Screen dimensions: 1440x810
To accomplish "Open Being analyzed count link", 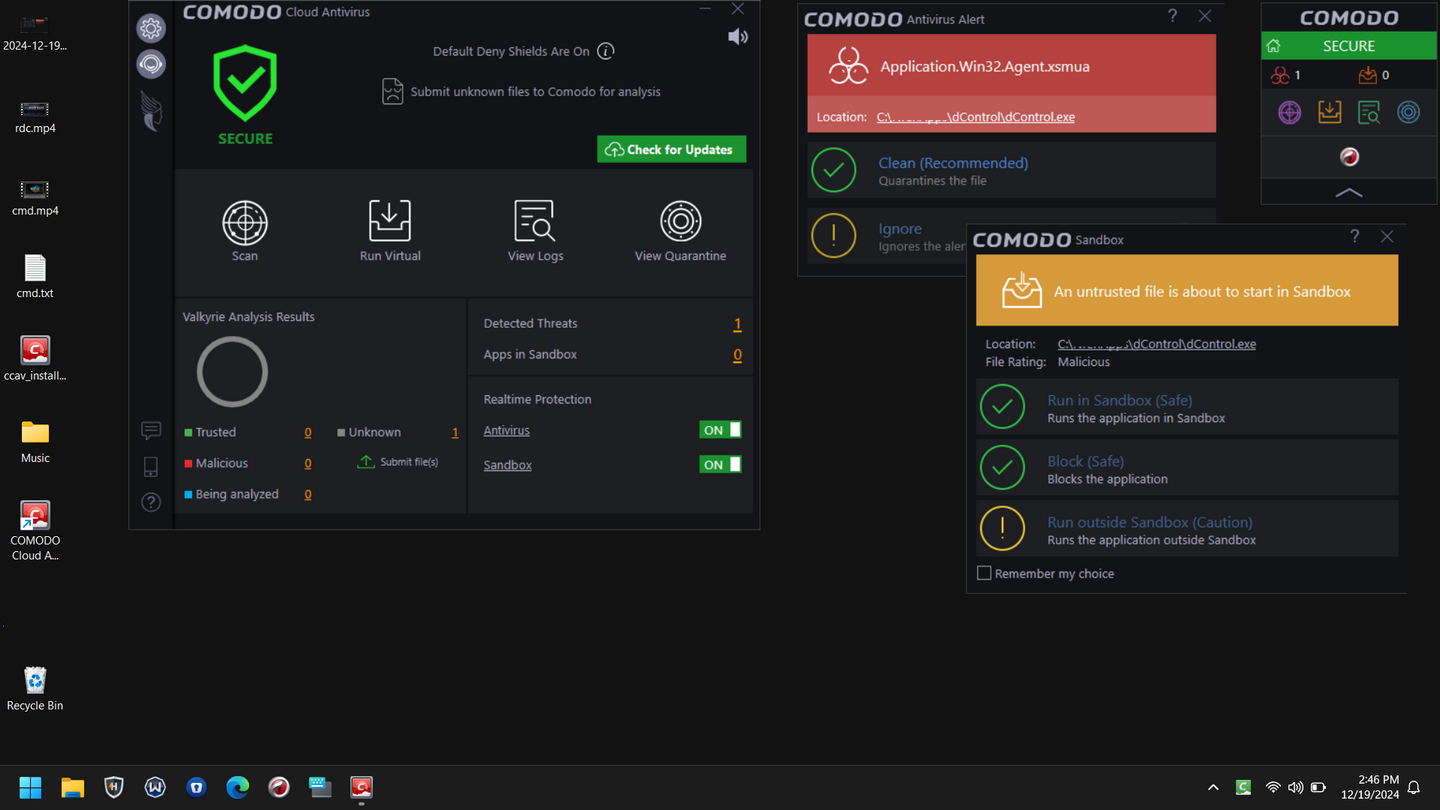I will pyautogui.click(x=308, y=495).
